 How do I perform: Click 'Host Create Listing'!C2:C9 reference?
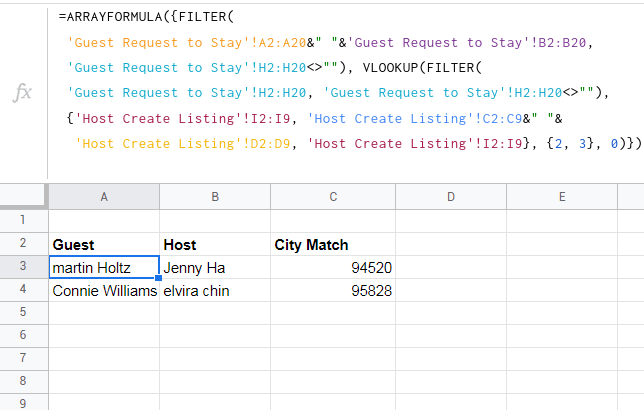click(415, 119)
